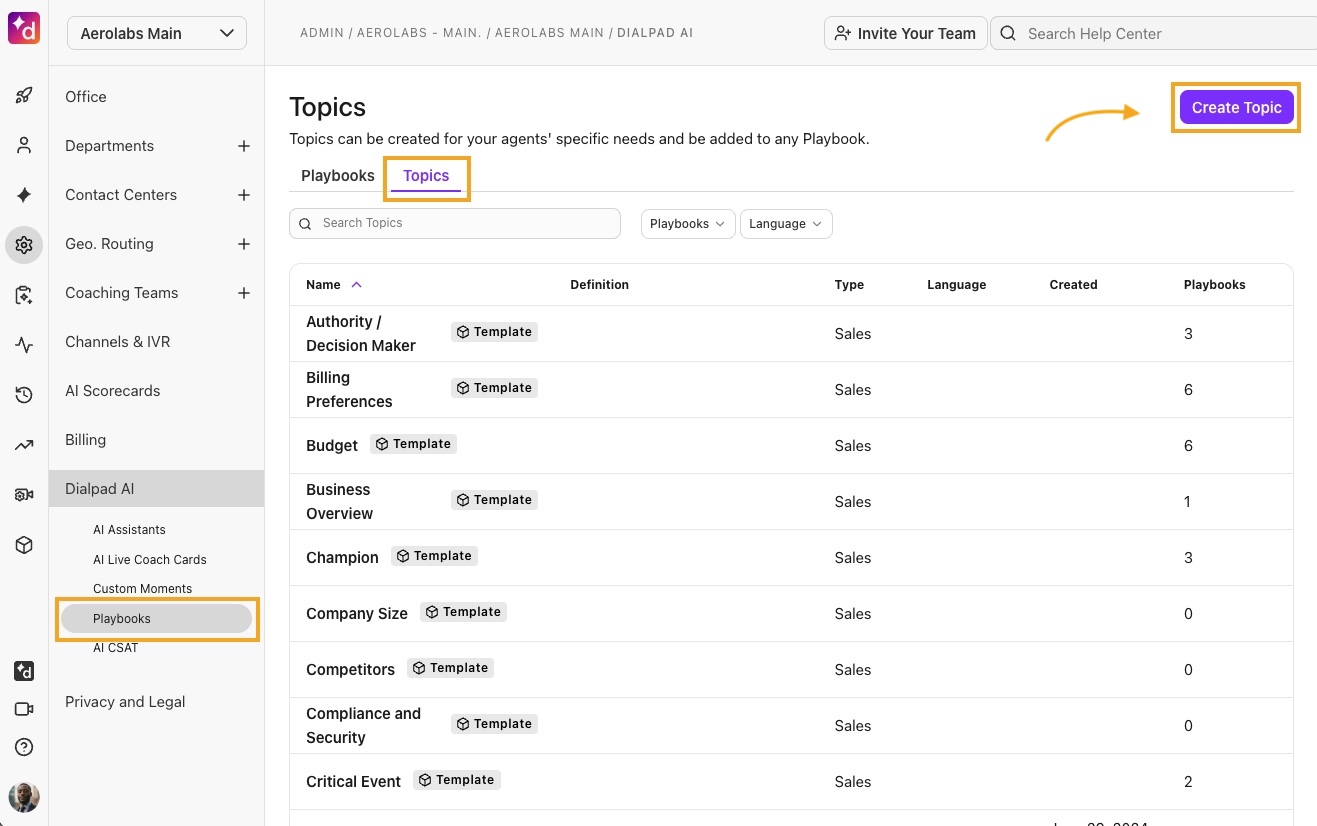
Task: Click the Help Center search magnifier icon
Action: point(1009,33)
